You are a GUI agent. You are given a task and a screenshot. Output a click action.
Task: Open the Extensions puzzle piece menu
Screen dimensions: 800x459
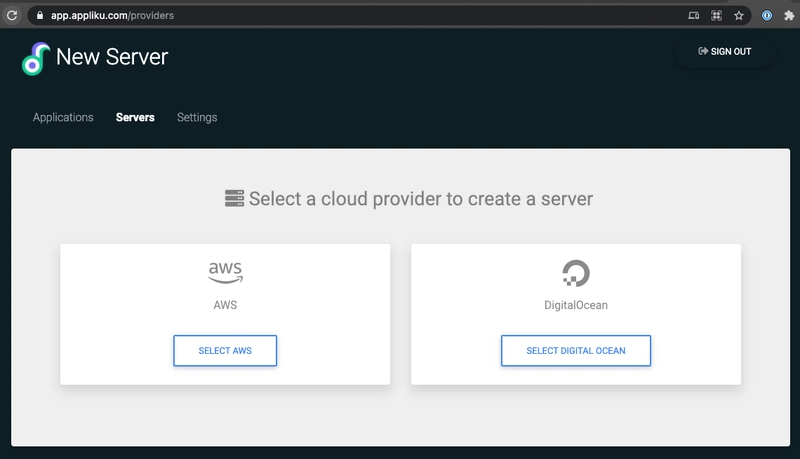click(789, 16)
